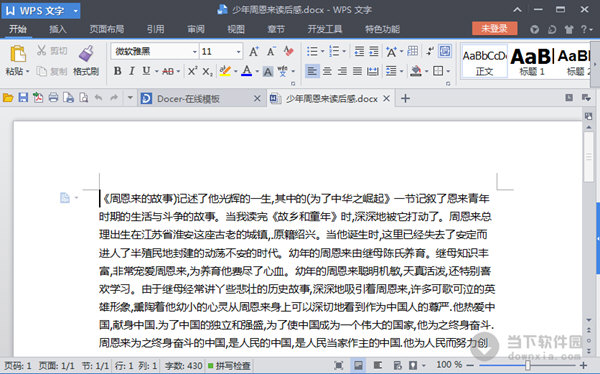600x374 pixels.
Task: Toggle strikethrough AB formatting
Action: click(168, 71)
